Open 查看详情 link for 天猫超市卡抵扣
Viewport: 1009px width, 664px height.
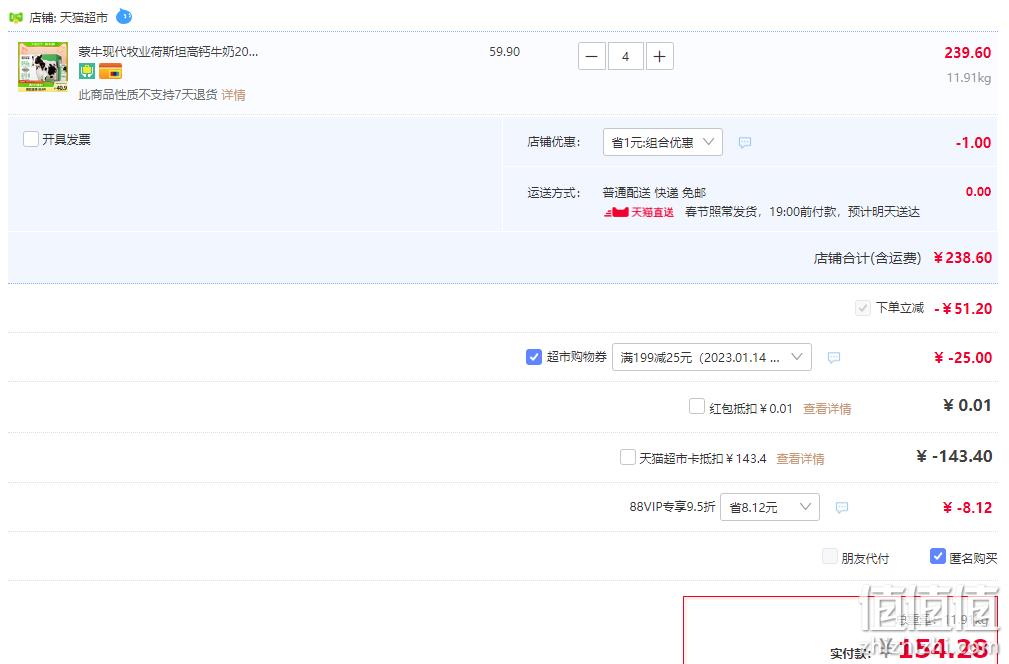pyautogui.click(x=800, y=459)
